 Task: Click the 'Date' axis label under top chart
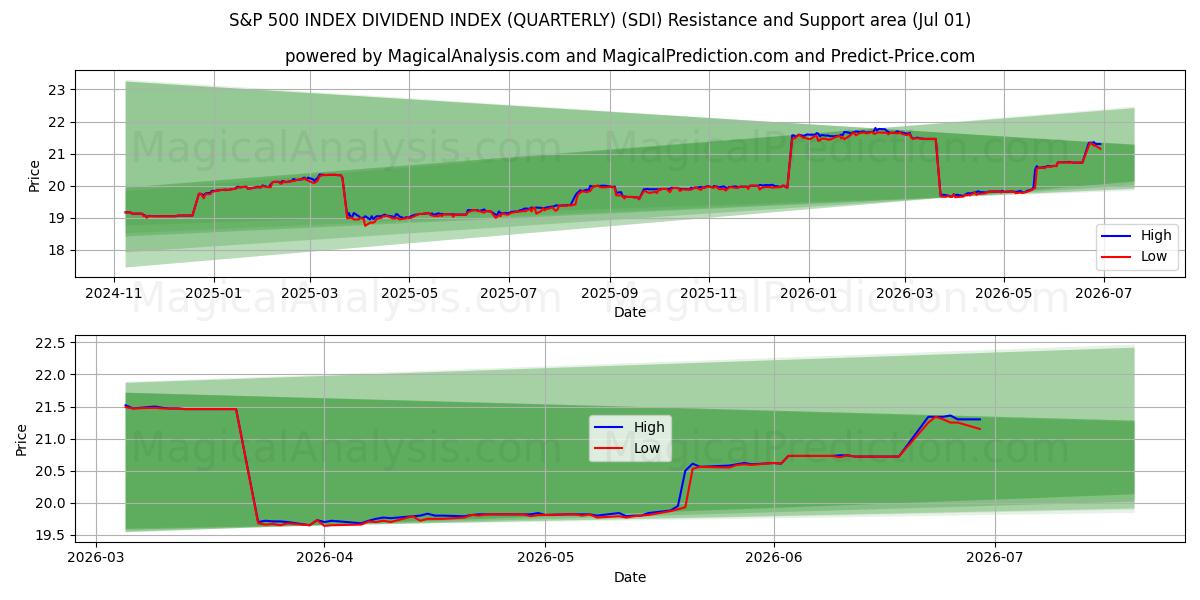[x=630, y=312]
